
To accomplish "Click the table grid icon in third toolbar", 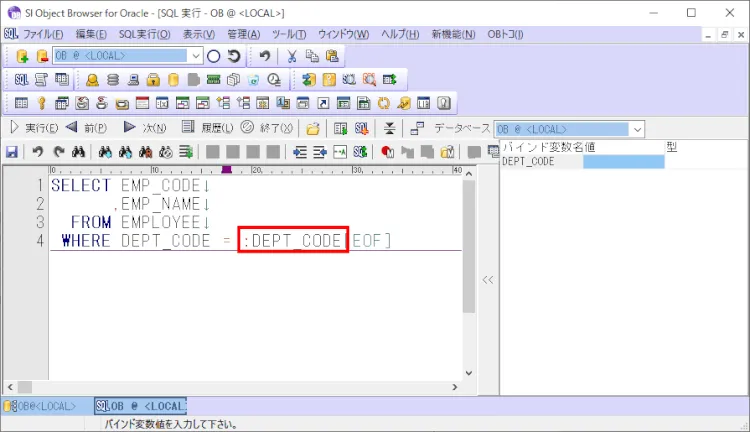I will 22,103.
